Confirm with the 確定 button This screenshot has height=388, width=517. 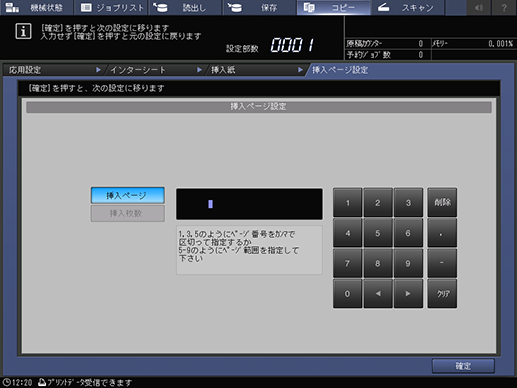coord(463,366)
